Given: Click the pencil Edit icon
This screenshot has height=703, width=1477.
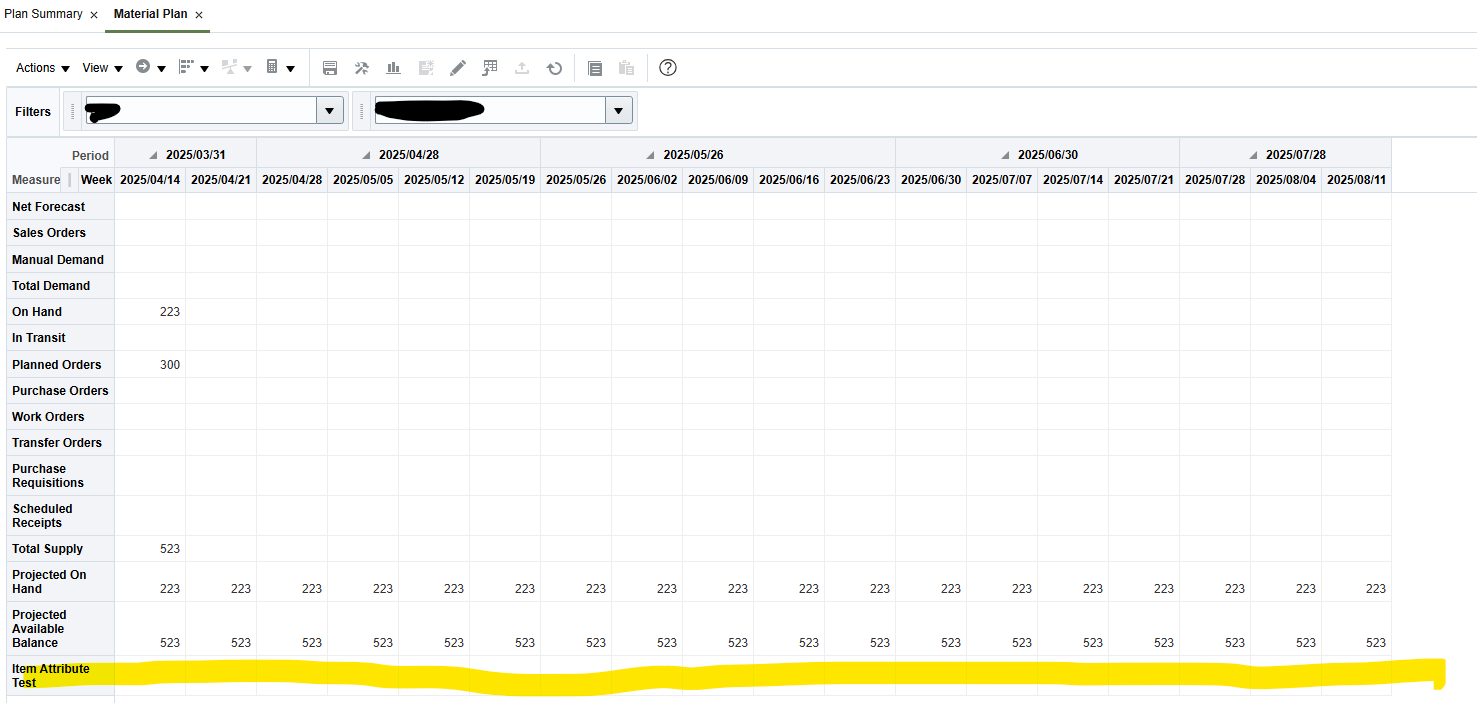Looking at the screenshot, I should 458,68.
